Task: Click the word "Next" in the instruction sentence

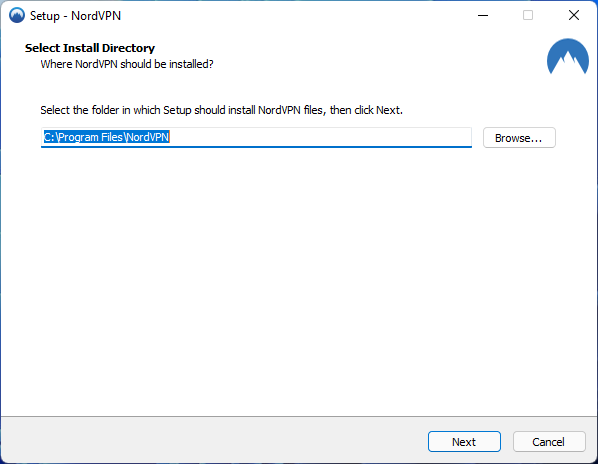Action: [x=388, y=110]
